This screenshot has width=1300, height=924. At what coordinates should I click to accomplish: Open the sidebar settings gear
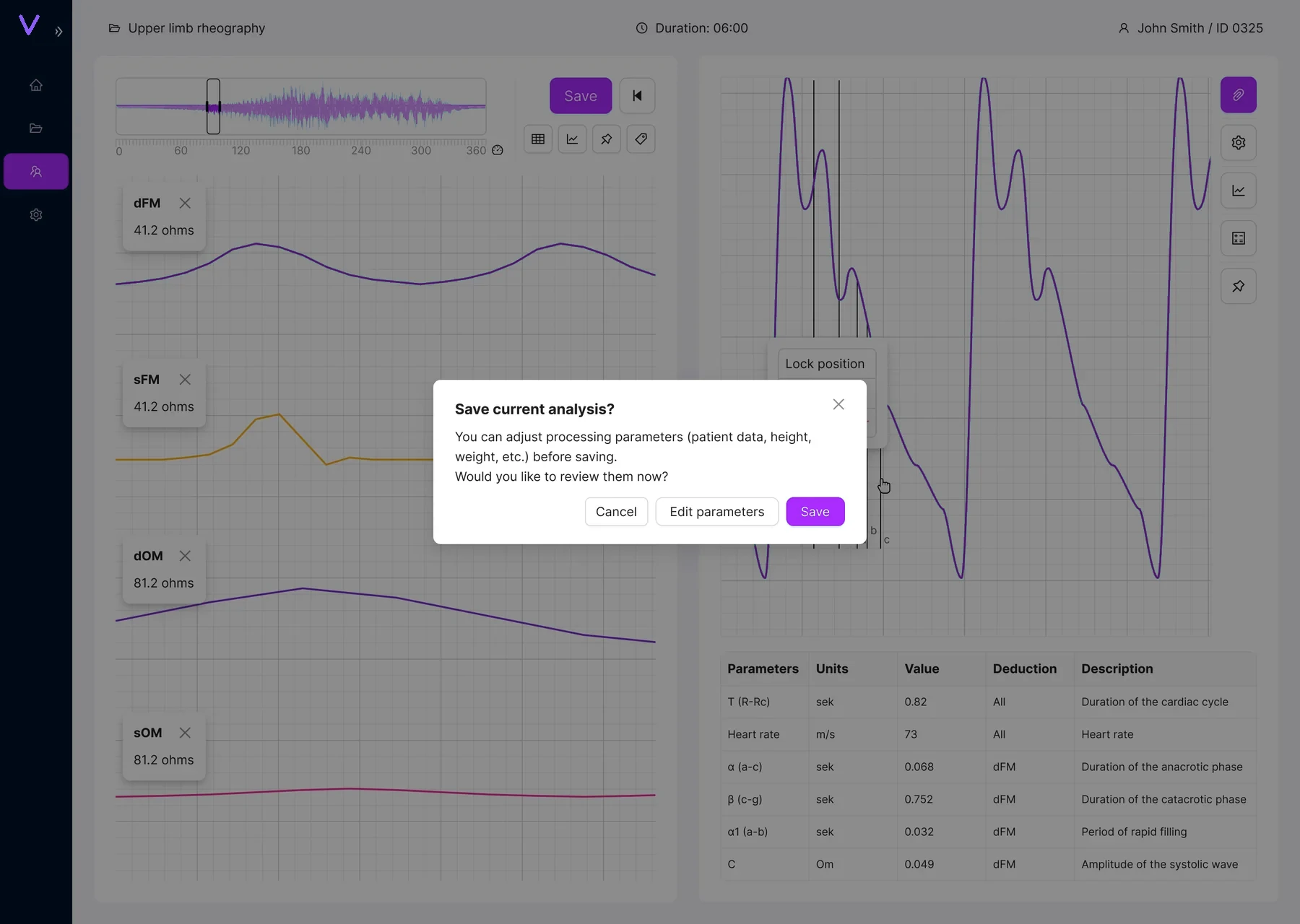[36, 215]
